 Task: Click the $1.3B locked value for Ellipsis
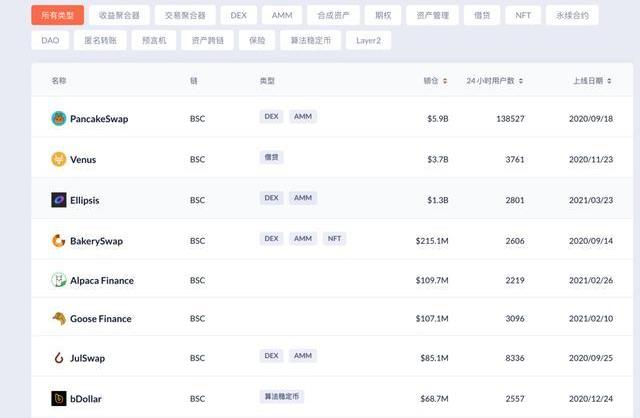(438, 200)
